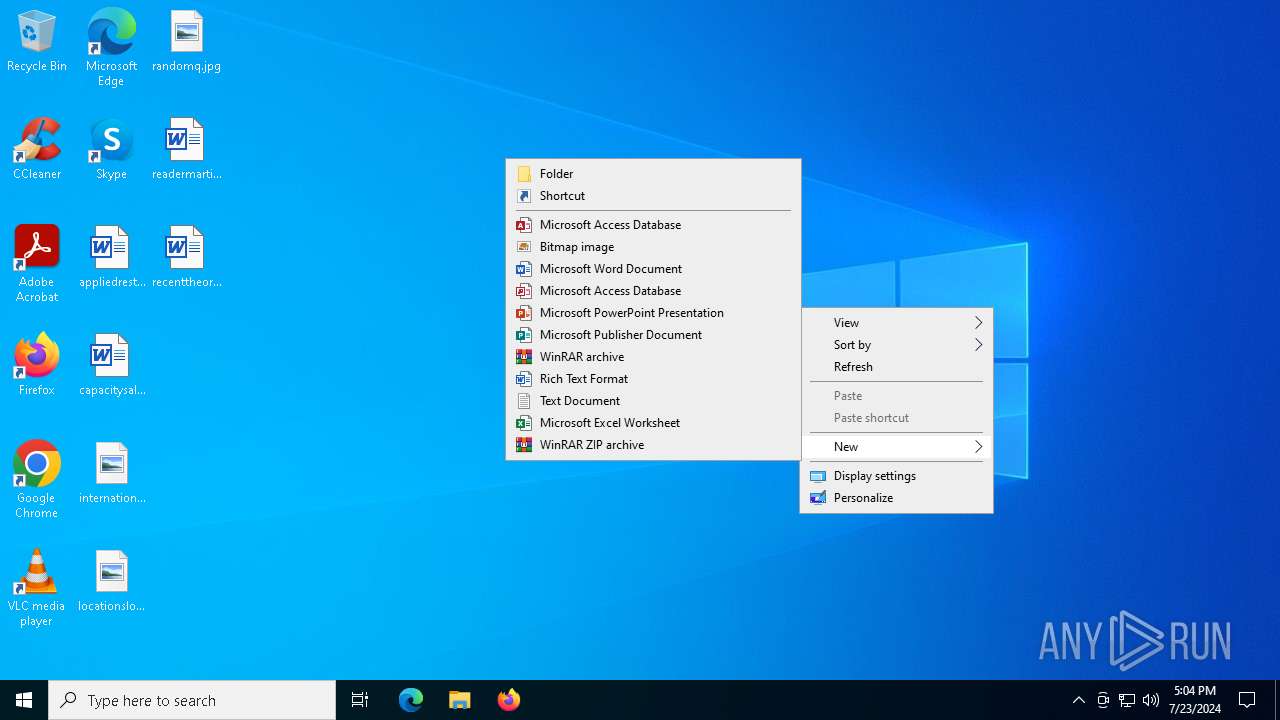The width and height of the screenshot is (1280, 720).
Task: Select the recenttheor... Word document
Action: tap(186, 258)
